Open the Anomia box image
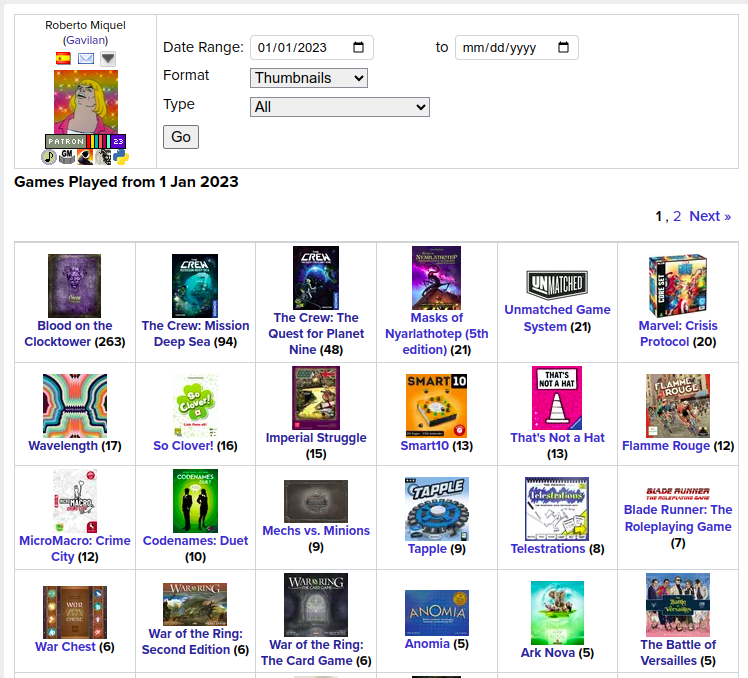The width and height of the screenshot is (748, 678). tap(436, 613)
